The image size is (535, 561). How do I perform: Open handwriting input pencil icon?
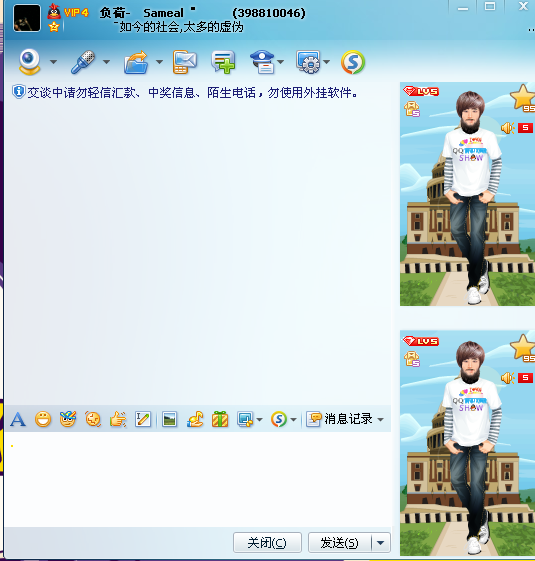point(143,419)
